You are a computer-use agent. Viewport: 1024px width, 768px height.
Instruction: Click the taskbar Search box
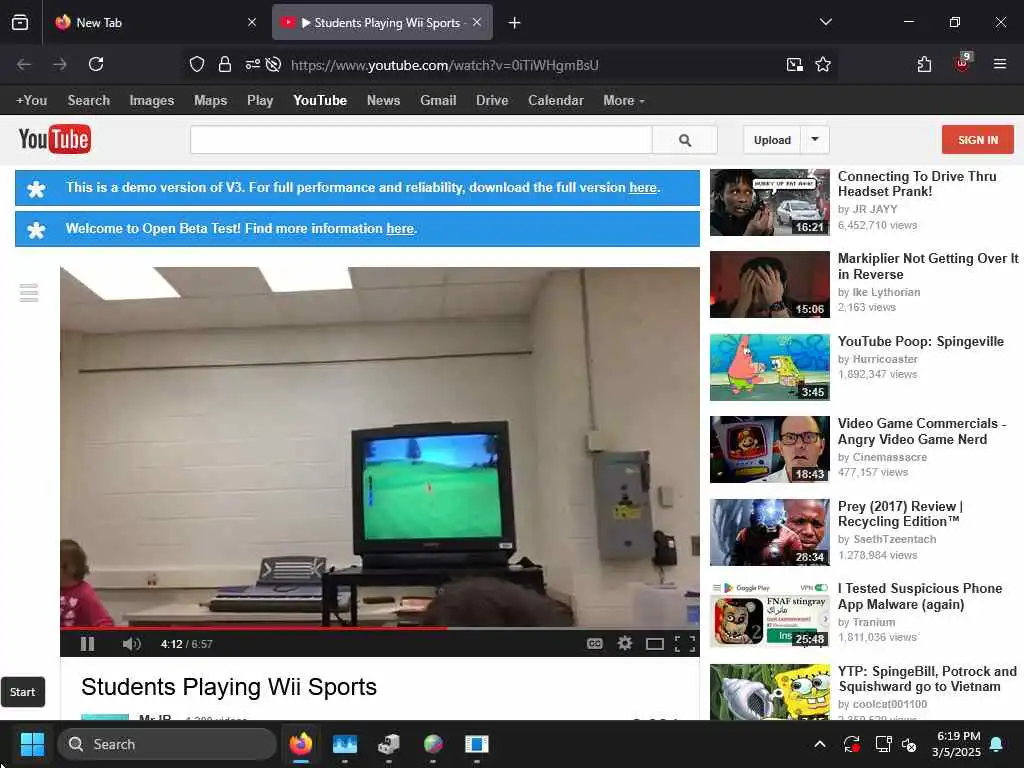(167, 744)
